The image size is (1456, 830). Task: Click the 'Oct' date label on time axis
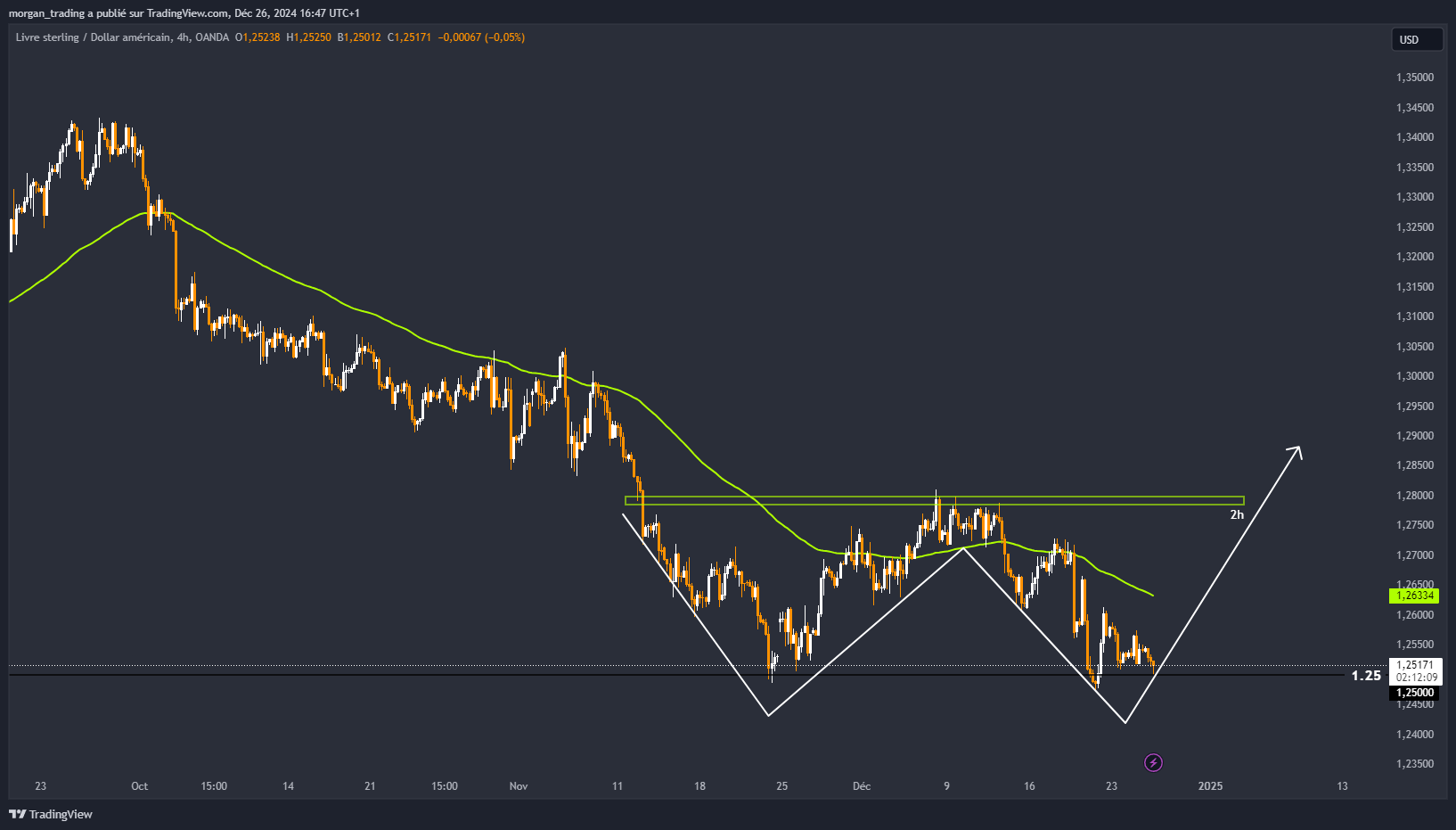139,786
